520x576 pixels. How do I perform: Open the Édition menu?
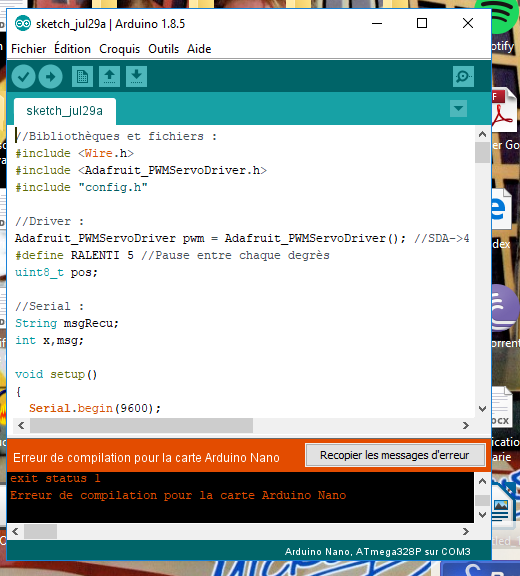[x=72, y=49]
